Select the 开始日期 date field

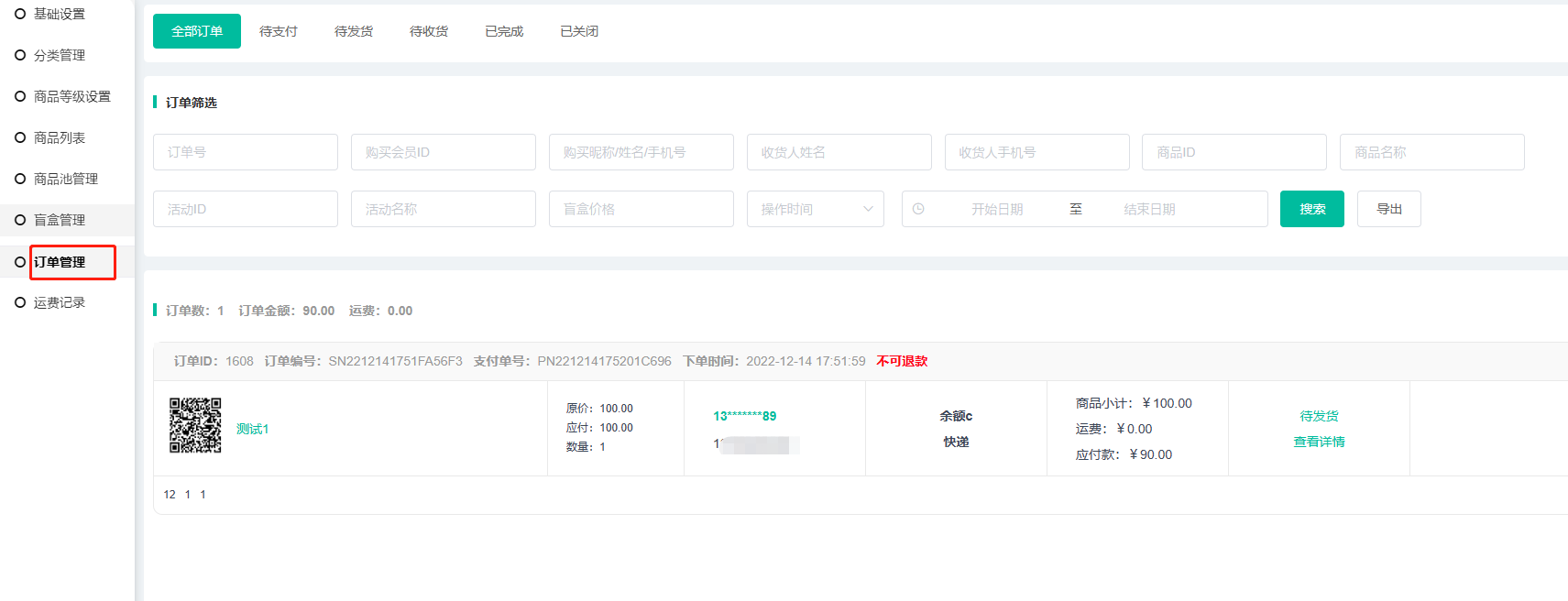point(997,209)
